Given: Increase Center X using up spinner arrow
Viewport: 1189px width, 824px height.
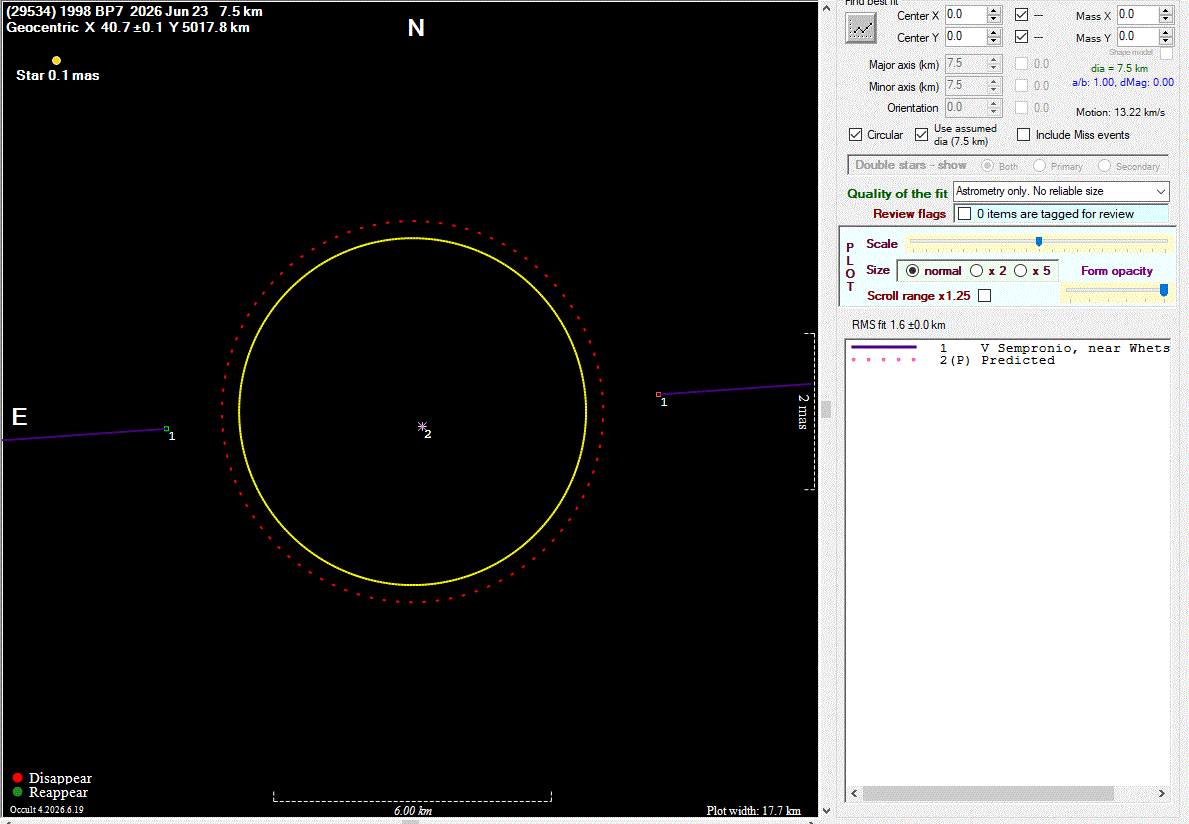Looking at the screenshot, I should pos(993,11).
